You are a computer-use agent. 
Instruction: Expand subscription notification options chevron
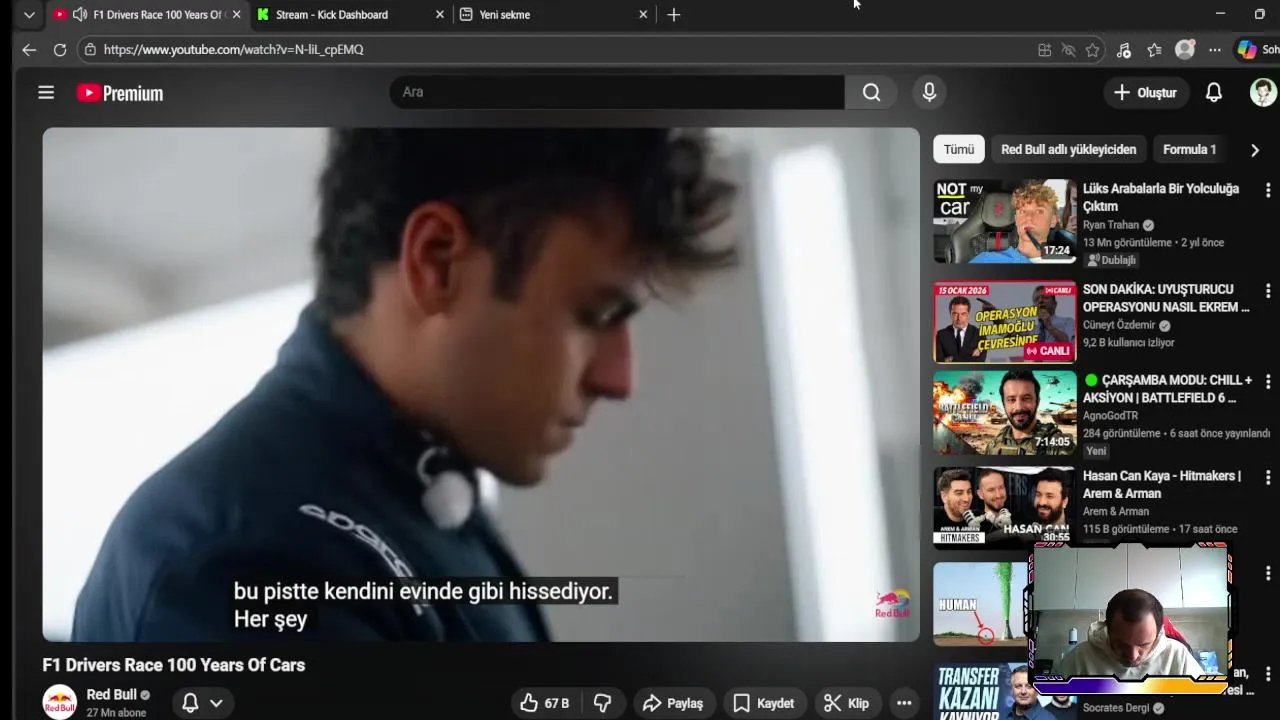tap(216, 703)
